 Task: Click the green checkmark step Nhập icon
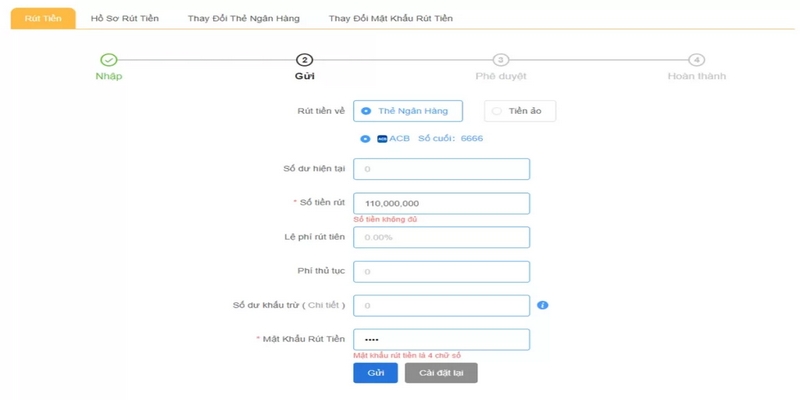tap(109, 60)
